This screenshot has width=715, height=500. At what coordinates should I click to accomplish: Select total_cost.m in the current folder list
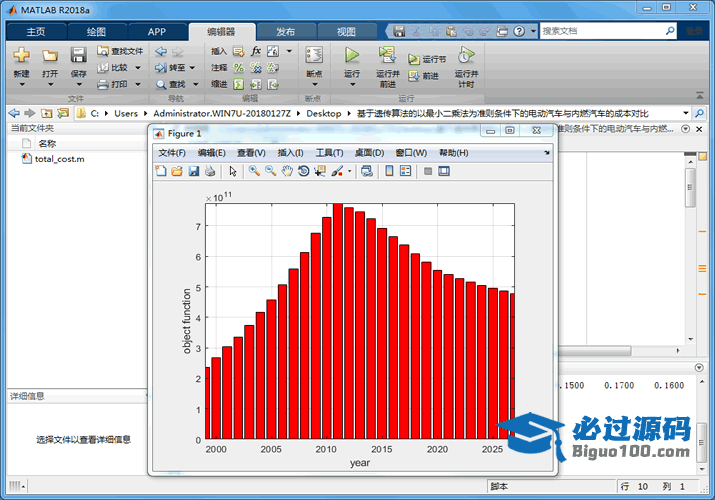tap(59, 159)
